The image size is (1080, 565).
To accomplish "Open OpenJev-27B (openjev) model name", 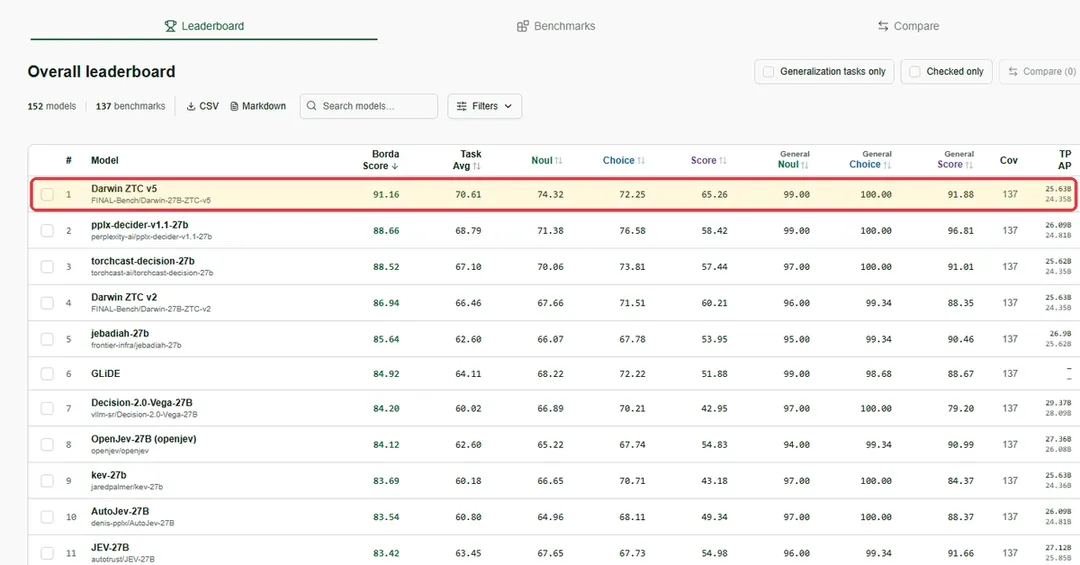I will tap(144, 438).
